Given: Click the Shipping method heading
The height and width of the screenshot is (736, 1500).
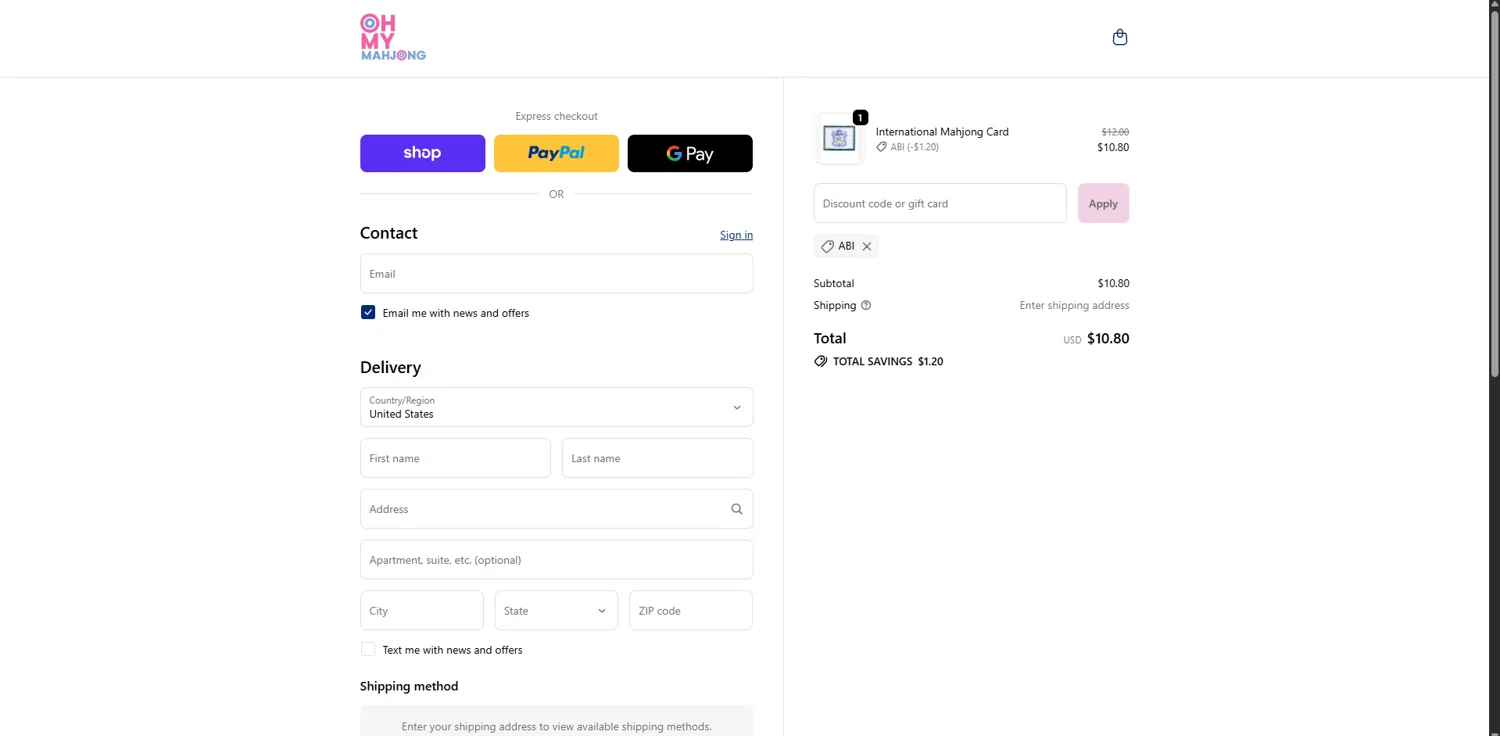Looking at the screenshot, I should coord(409,686).
